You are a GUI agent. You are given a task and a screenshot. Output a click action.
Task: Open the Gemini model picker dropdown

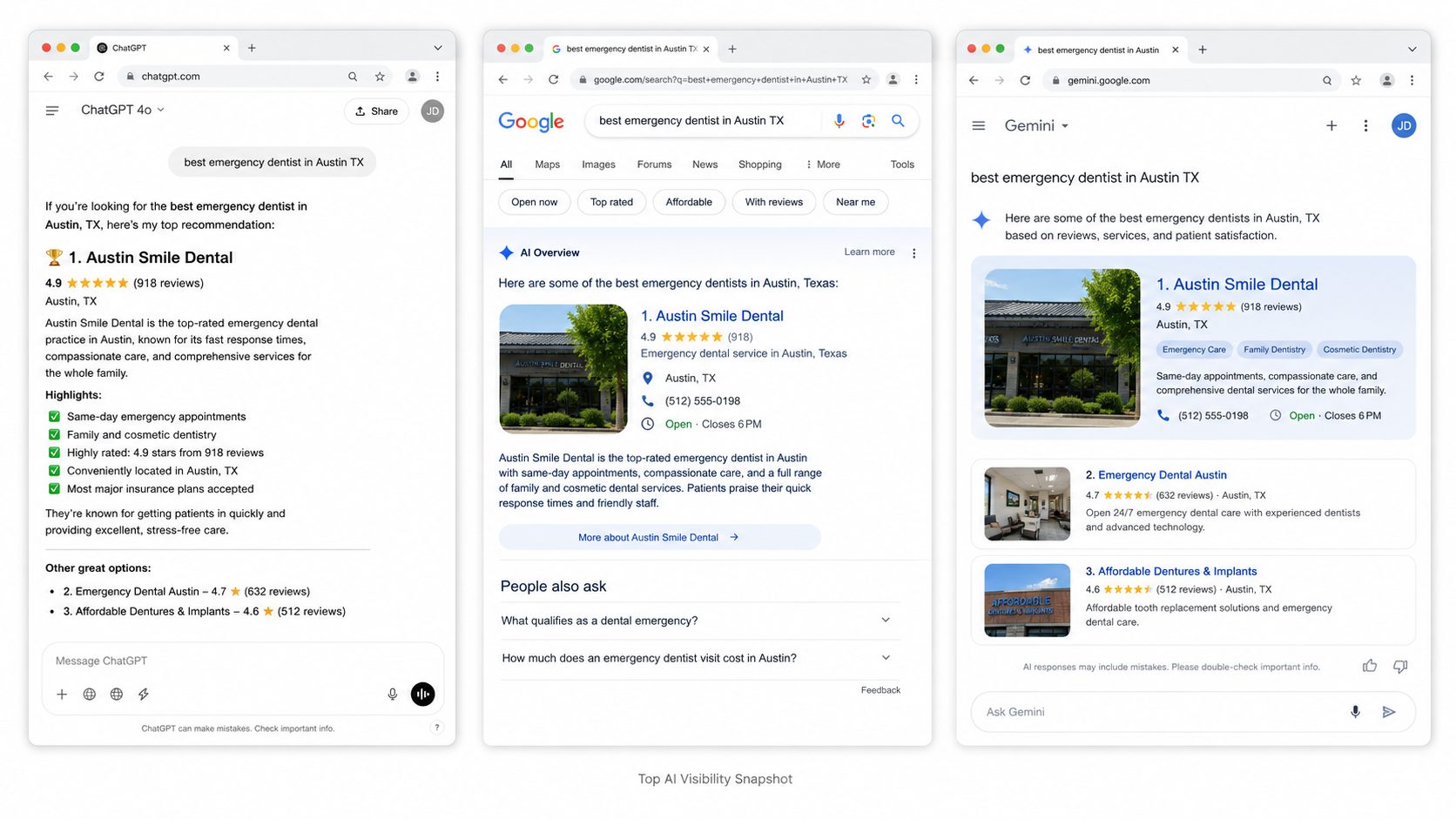point(1036,126)
